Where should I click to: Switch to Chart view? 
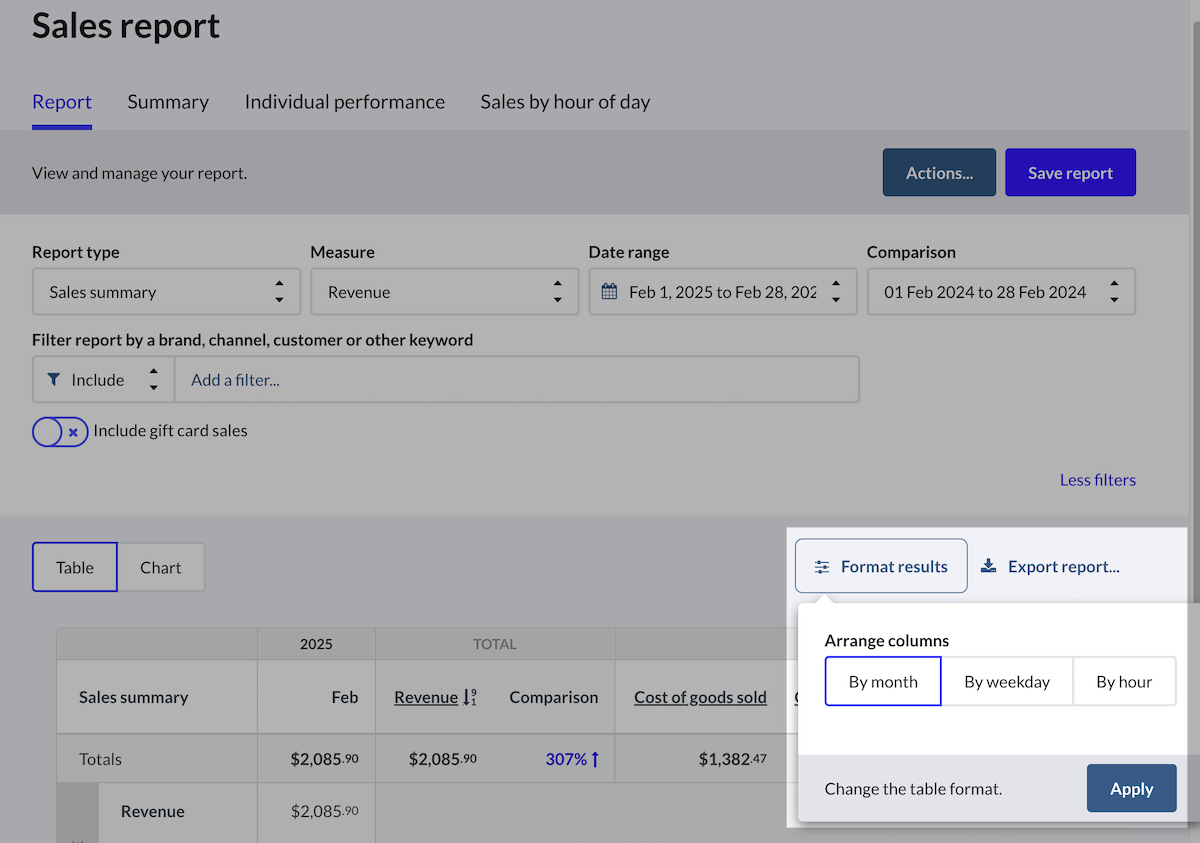coord(161,567)
